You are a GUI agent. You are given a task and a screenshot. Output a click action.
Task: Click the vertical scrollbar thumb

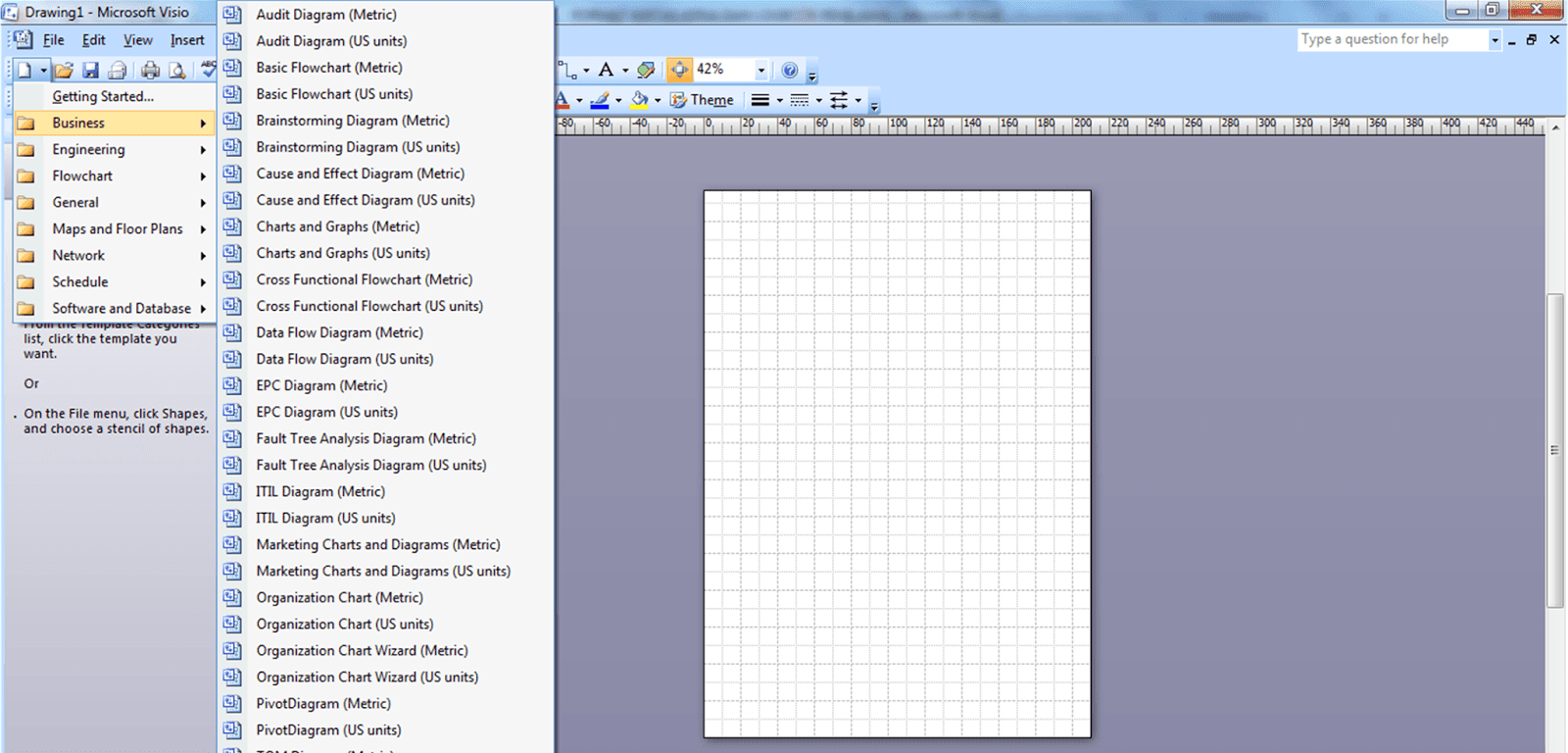tap(1554, 450)
